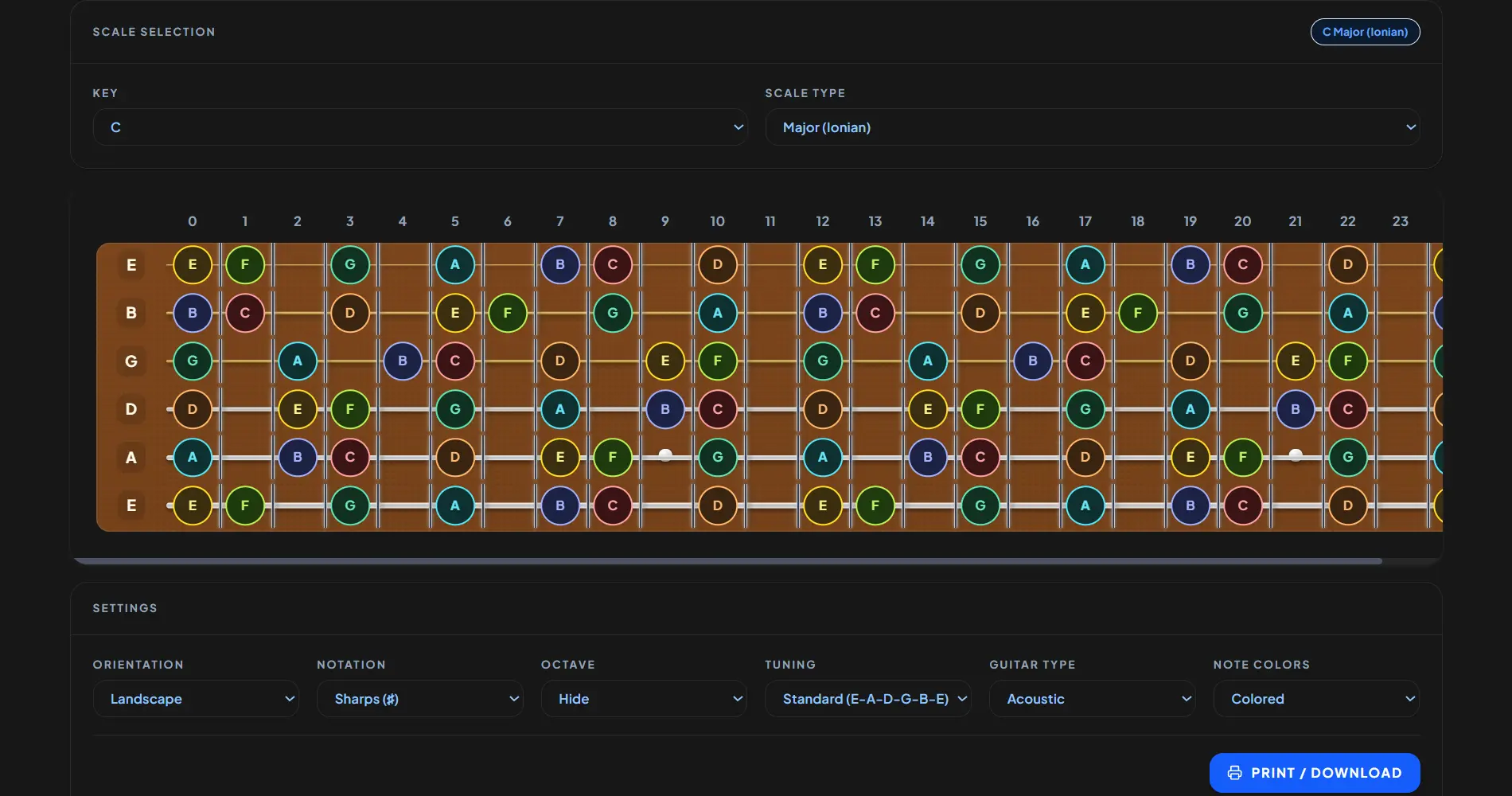Expand the Tuning dropdown showing Standard (E-A-D-G-B-E)

pyautogui.click(x=868, y=699)
